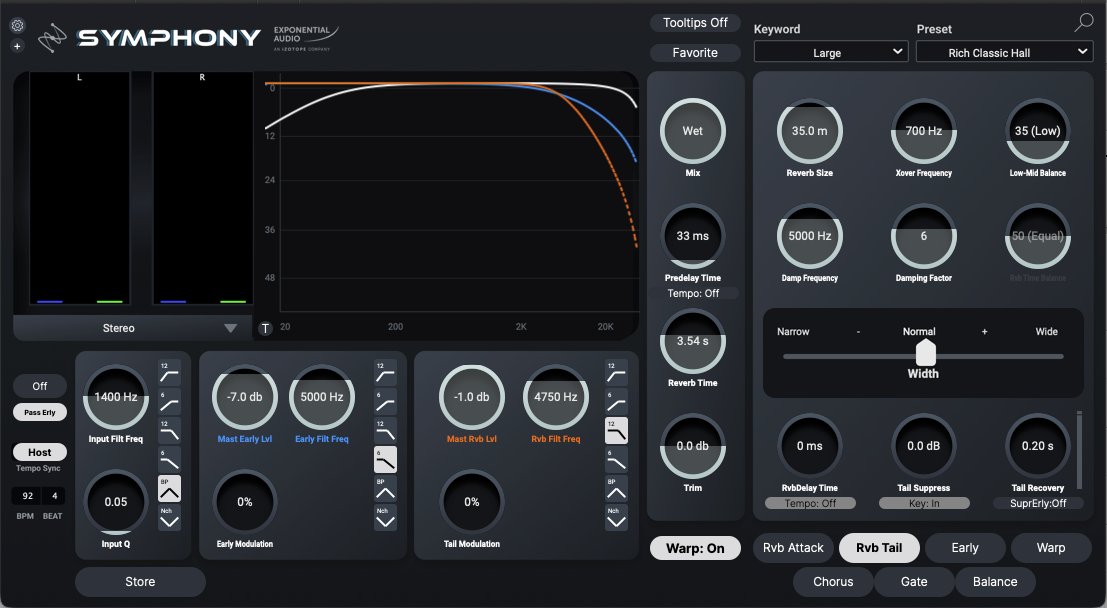
Task: Click the 5000 Hz Damp Frequency knob
Action: 810,236
